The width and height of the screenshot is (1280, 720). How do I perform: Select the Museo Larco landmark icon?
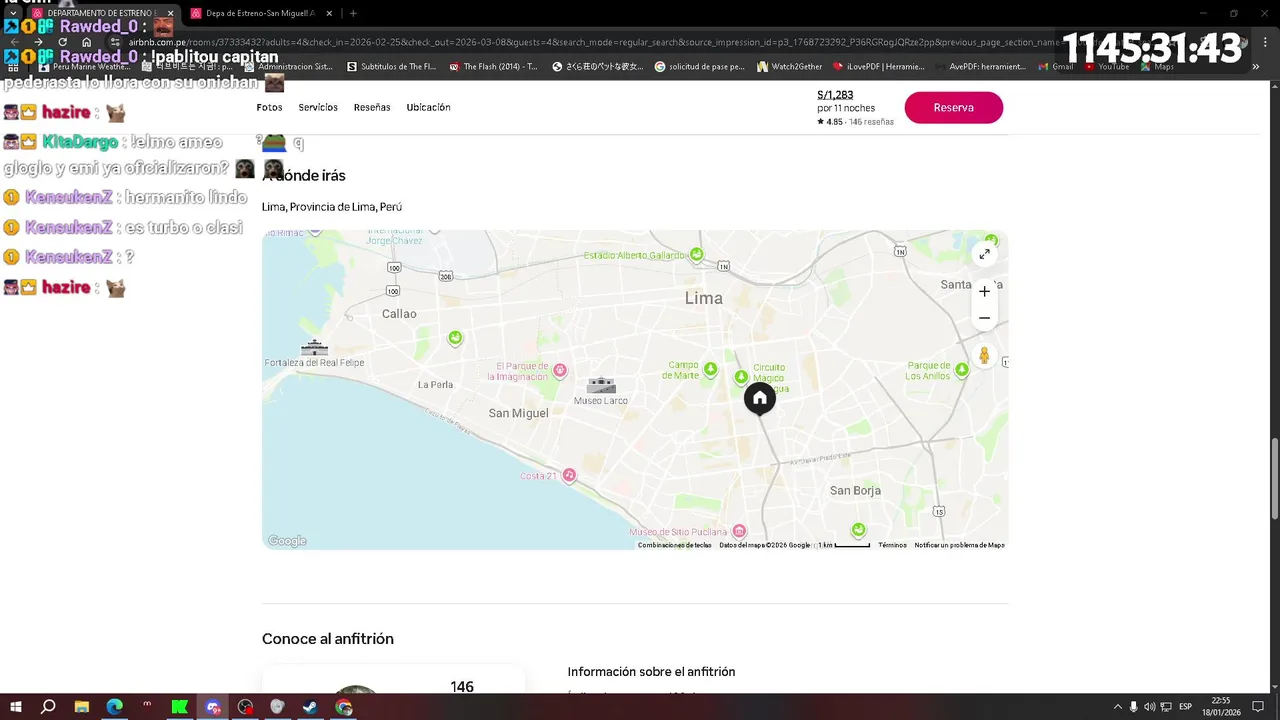click(x=601, y=385)
